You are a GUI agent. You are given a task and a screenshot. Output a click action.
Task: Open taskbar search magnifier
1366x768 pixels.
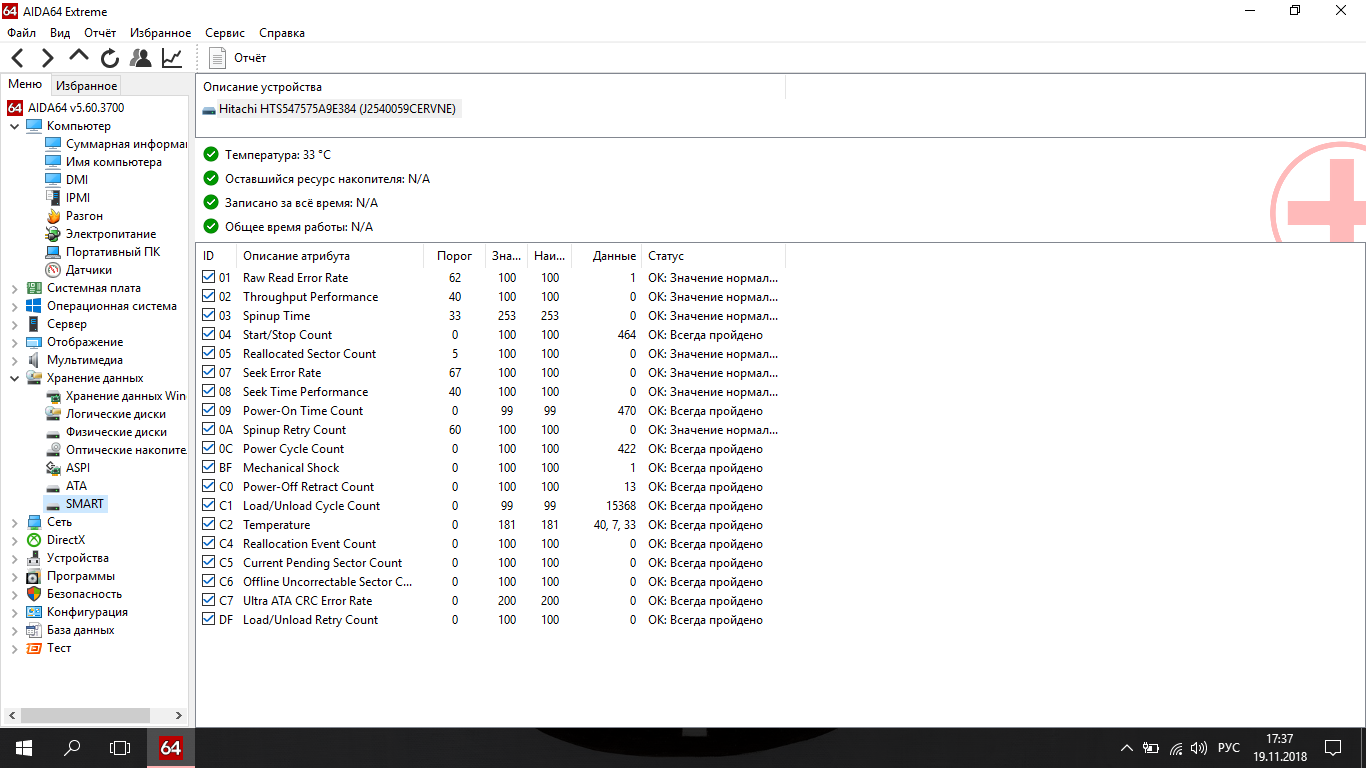(72, 748)
